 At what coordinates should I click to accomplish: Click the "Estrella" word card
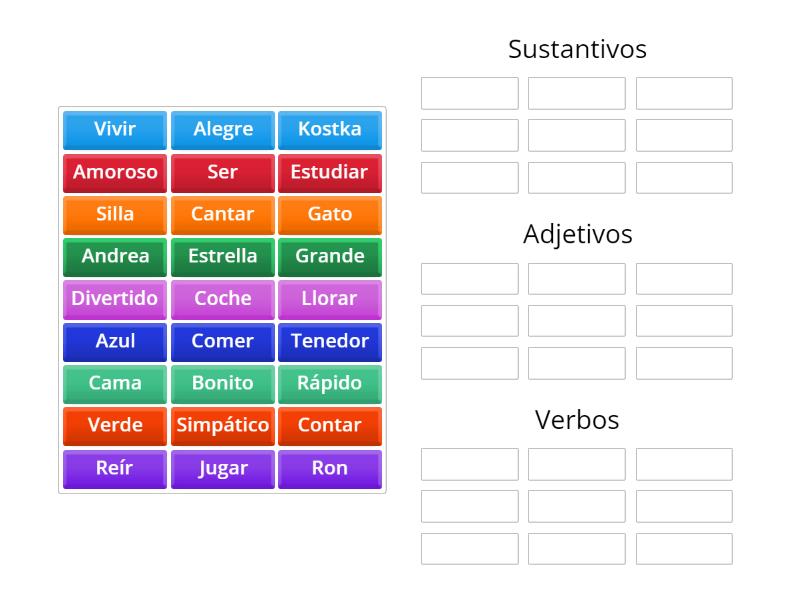pyautogui.click(x=222, y=256)
